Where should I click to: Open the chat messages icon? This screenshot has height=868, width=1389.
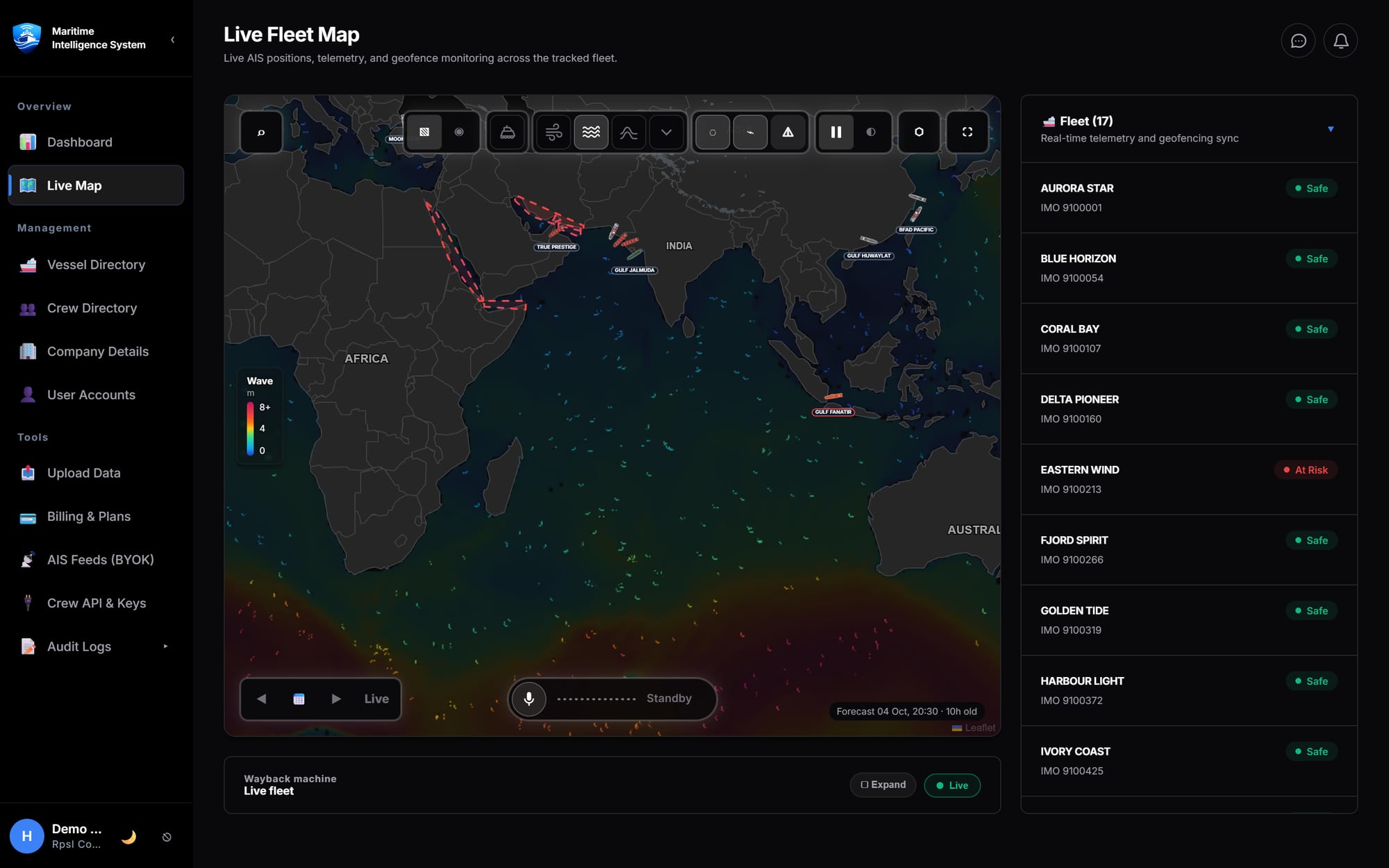(1298, 41)
